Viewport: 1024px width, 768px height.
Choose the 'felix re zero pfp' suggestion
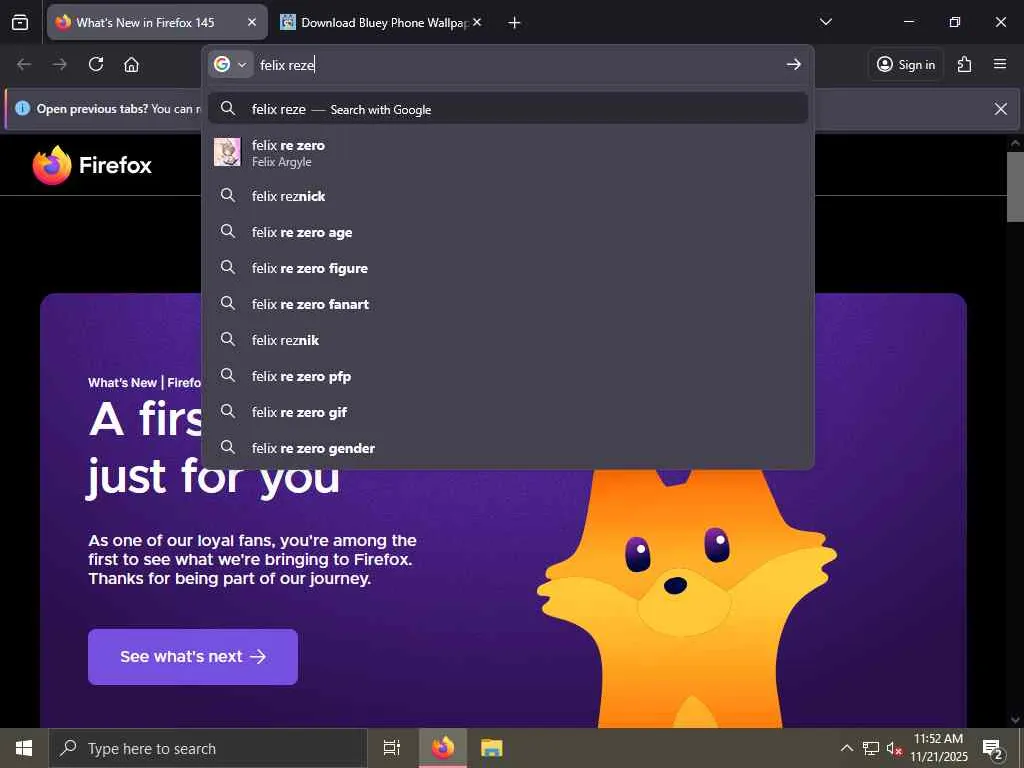coord(508,376)
